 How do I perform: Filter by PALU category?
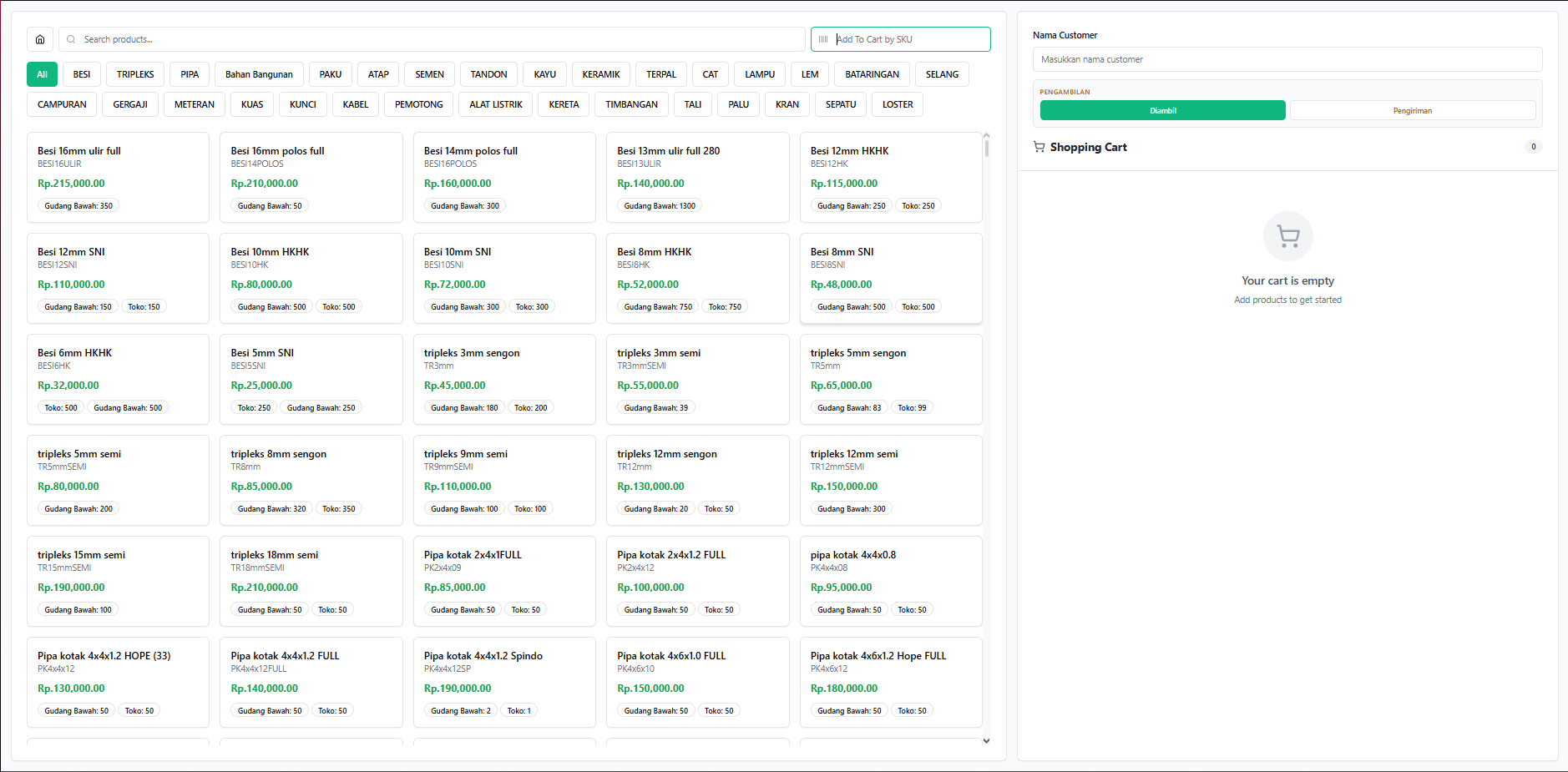click(739, 104)
